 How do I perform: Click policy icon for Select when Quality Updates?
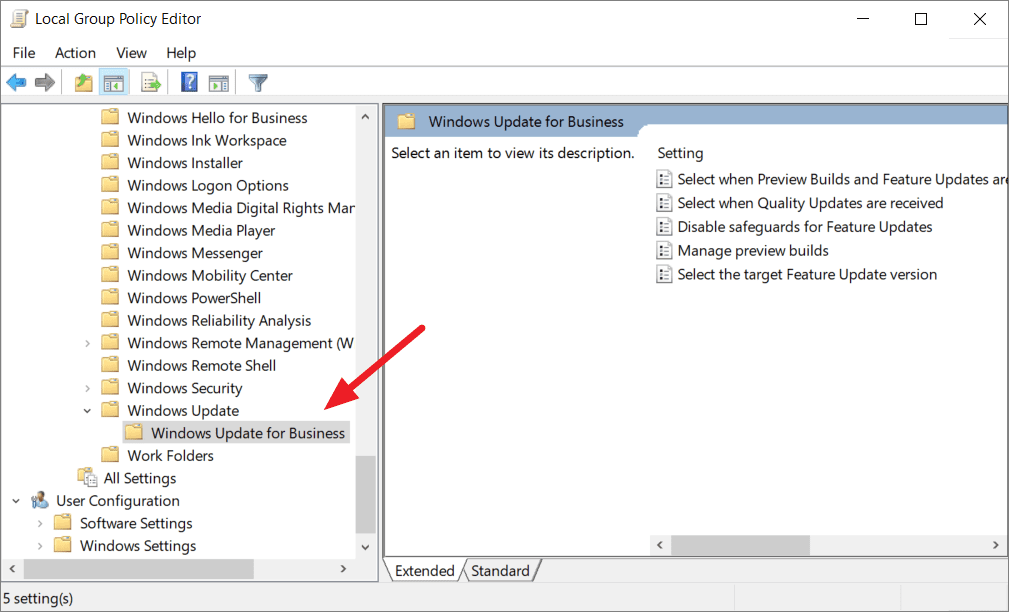click(x=664, y=203)
